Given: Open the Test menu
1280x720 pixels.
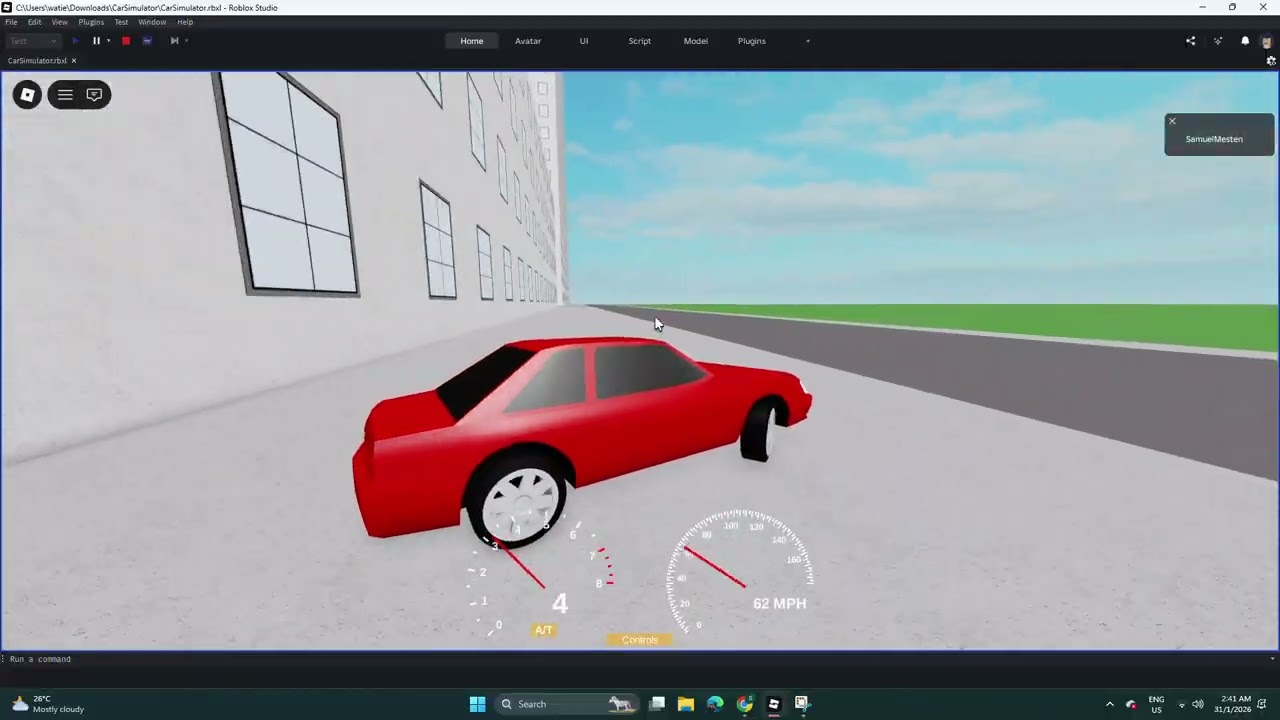Looking at the screenshot, I should [121, 22].
